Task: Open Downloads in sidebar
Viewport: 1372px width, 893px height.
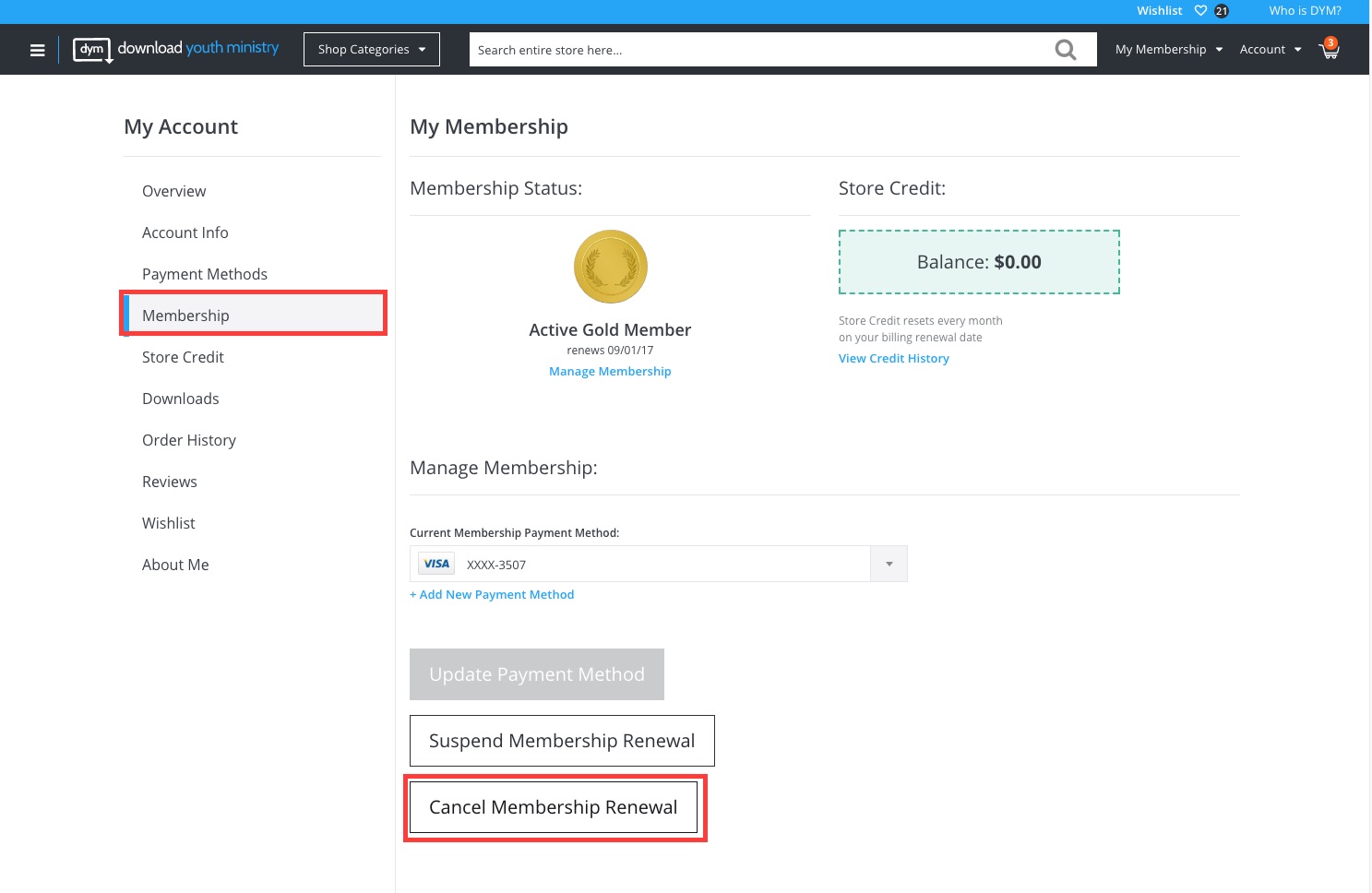Action: tap(180, 399)
